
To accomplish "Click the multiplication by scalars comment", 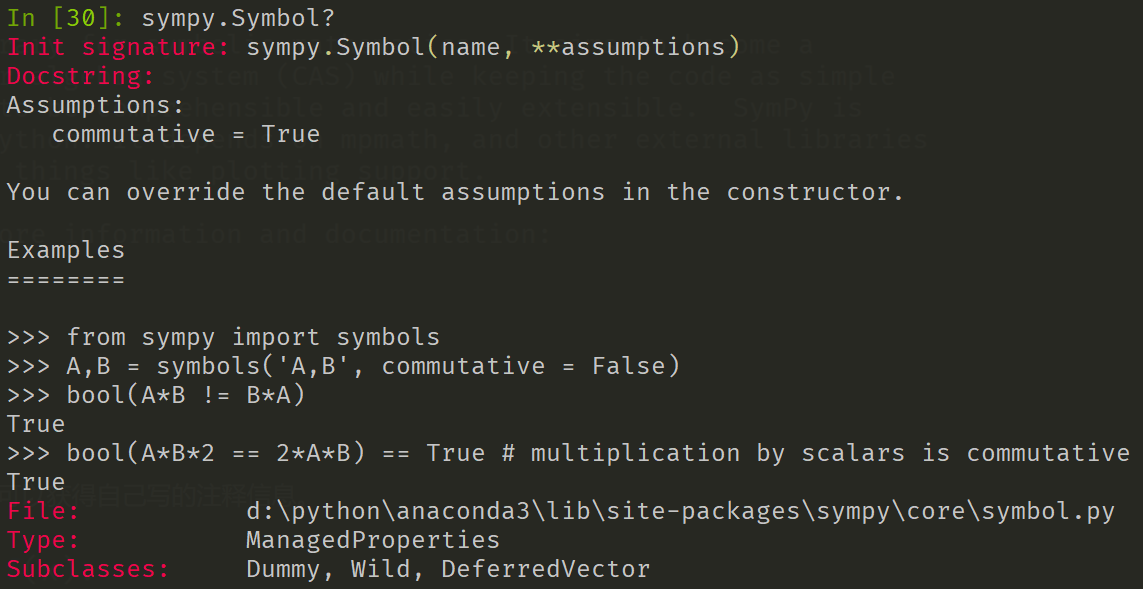I will click(815, 453).
